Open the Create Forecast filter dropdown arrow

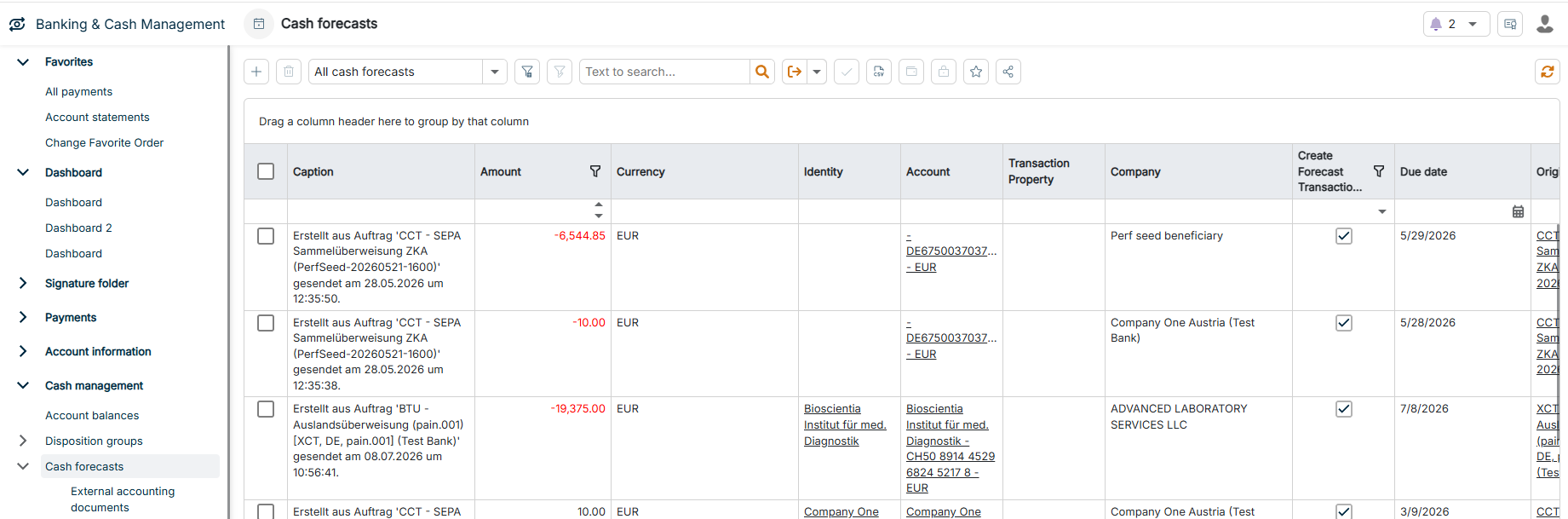(1382, 211)
